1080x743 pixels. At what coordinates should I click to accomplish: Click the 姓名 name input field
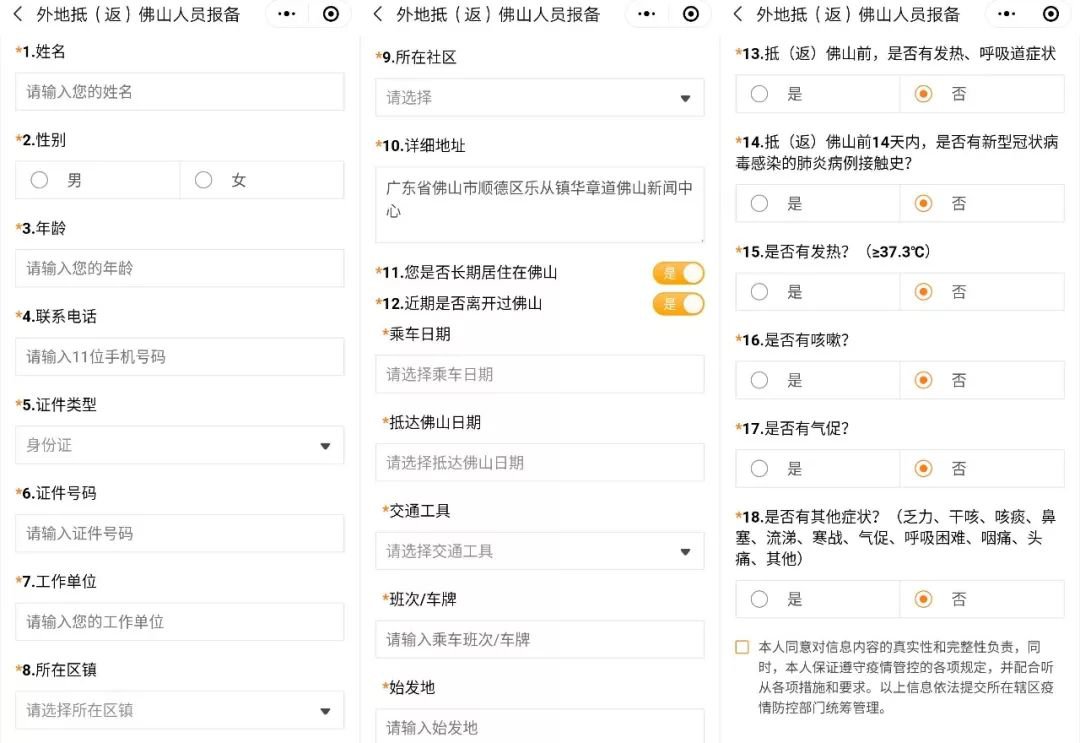tap(180, 92)
